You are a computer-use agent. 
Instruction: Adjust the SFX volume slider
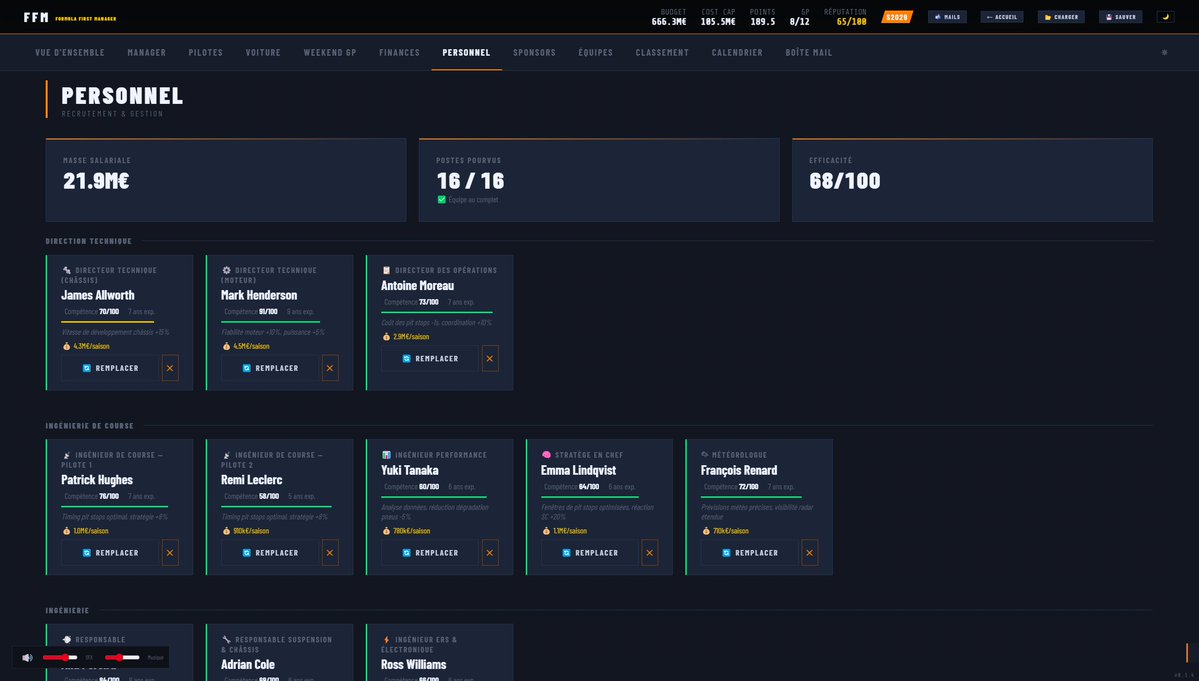click(60, 657)
